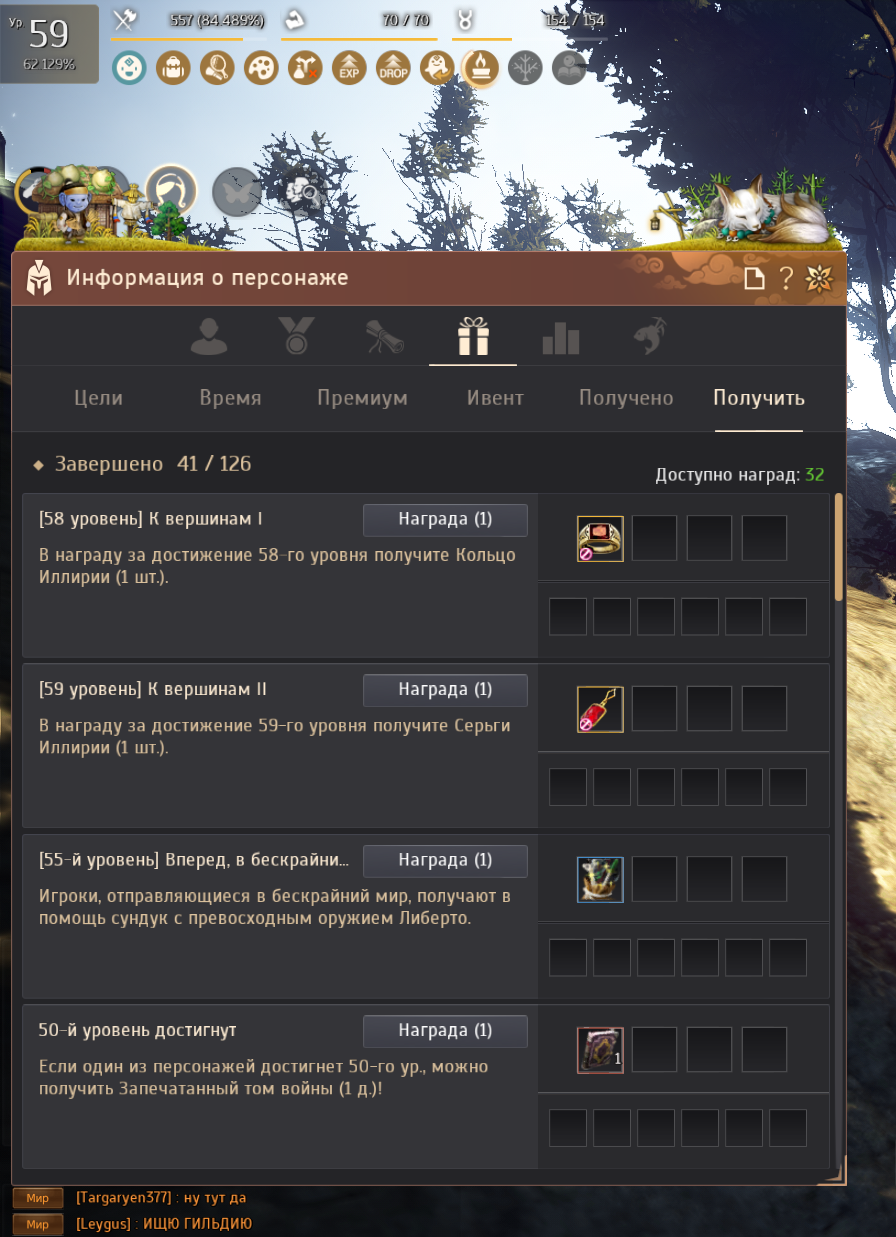Viewport: 896px width, 1237px height.
Task: Click the backpack inventory buff icon
Action: pos(173,68)
